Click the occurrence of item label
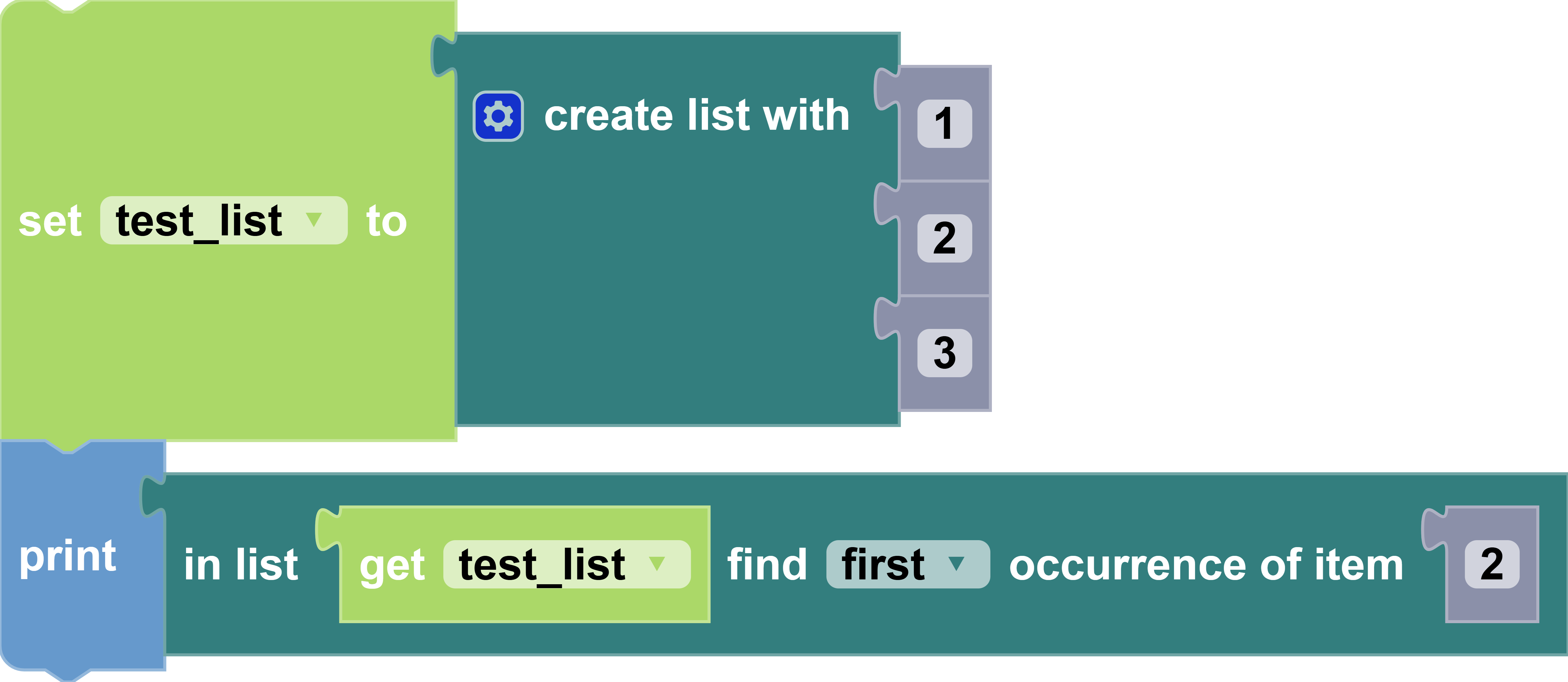1568x682 pixels. 1206,565
